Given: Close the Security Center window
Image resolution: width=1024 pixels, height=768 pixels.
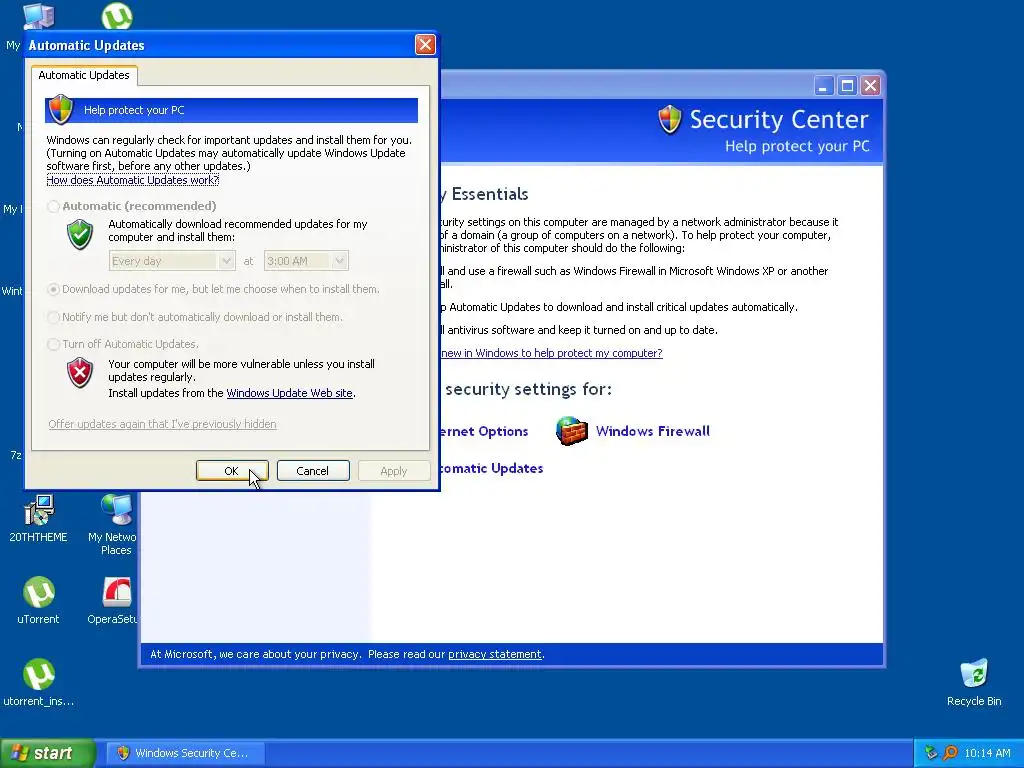Looking at the screenshot, I should pyautogui.click(x=871, y=86).
